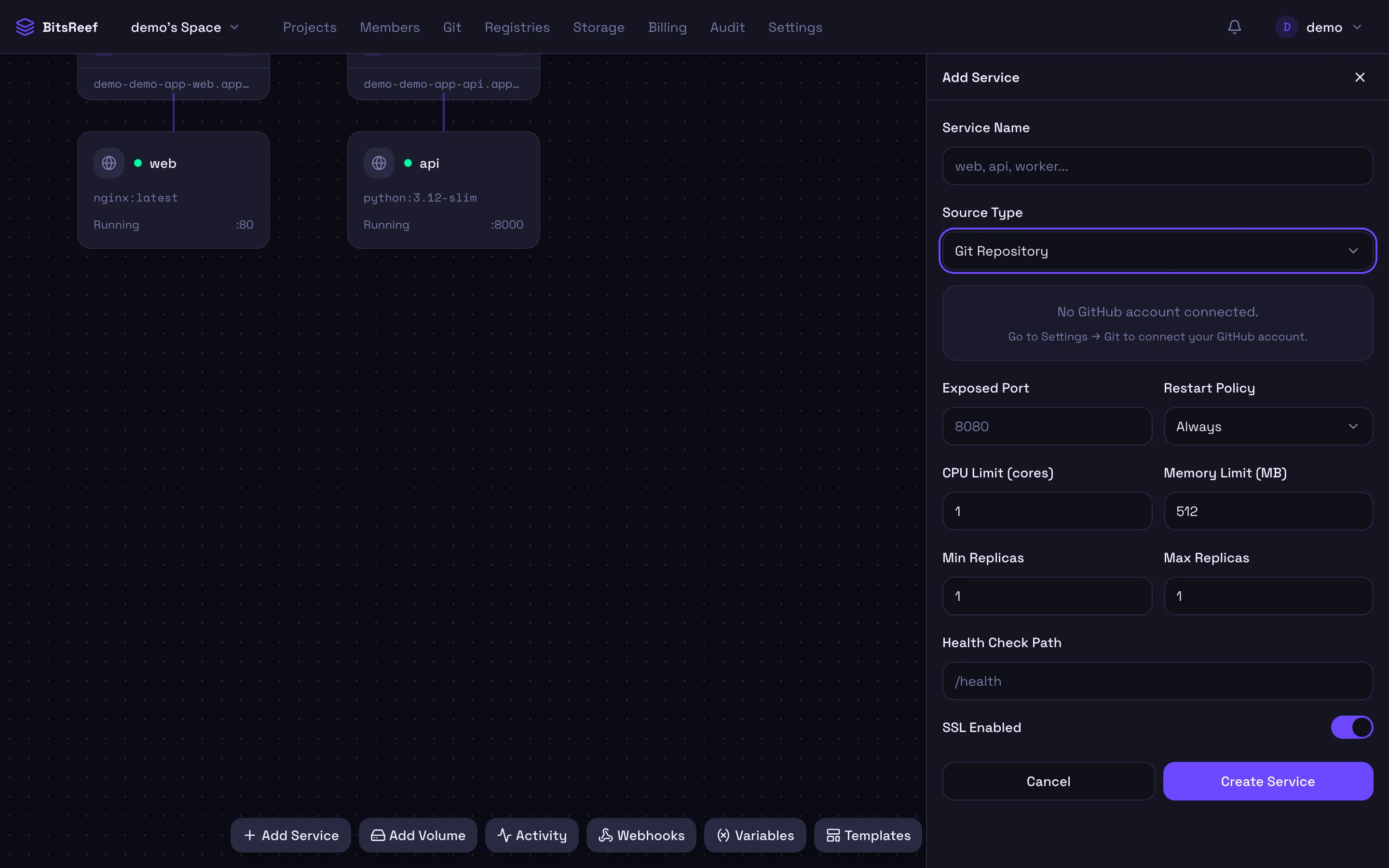Click the Add Service button in bottom toolbar
The image size is (1389, 868).
click(291, 835)
